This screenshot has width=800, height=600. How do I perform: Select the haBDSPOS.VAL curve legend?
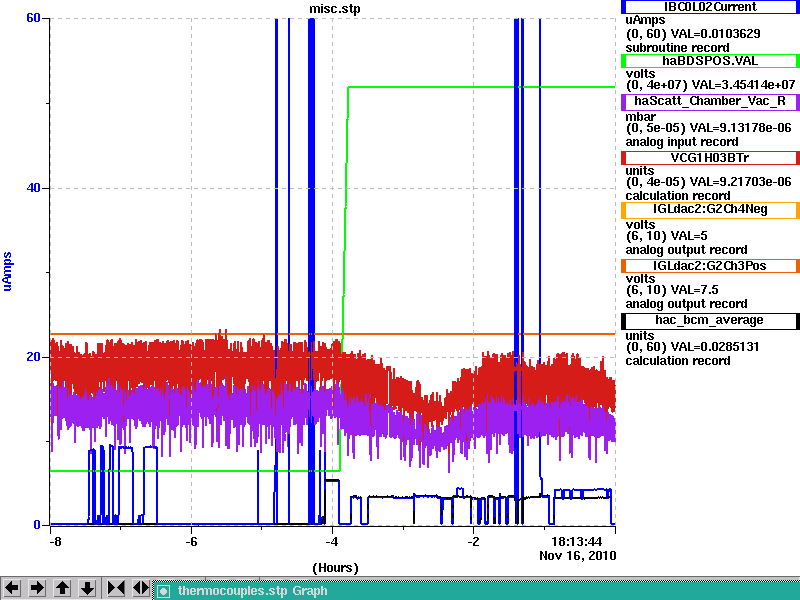pyautogui.click(x=710, y=61)
